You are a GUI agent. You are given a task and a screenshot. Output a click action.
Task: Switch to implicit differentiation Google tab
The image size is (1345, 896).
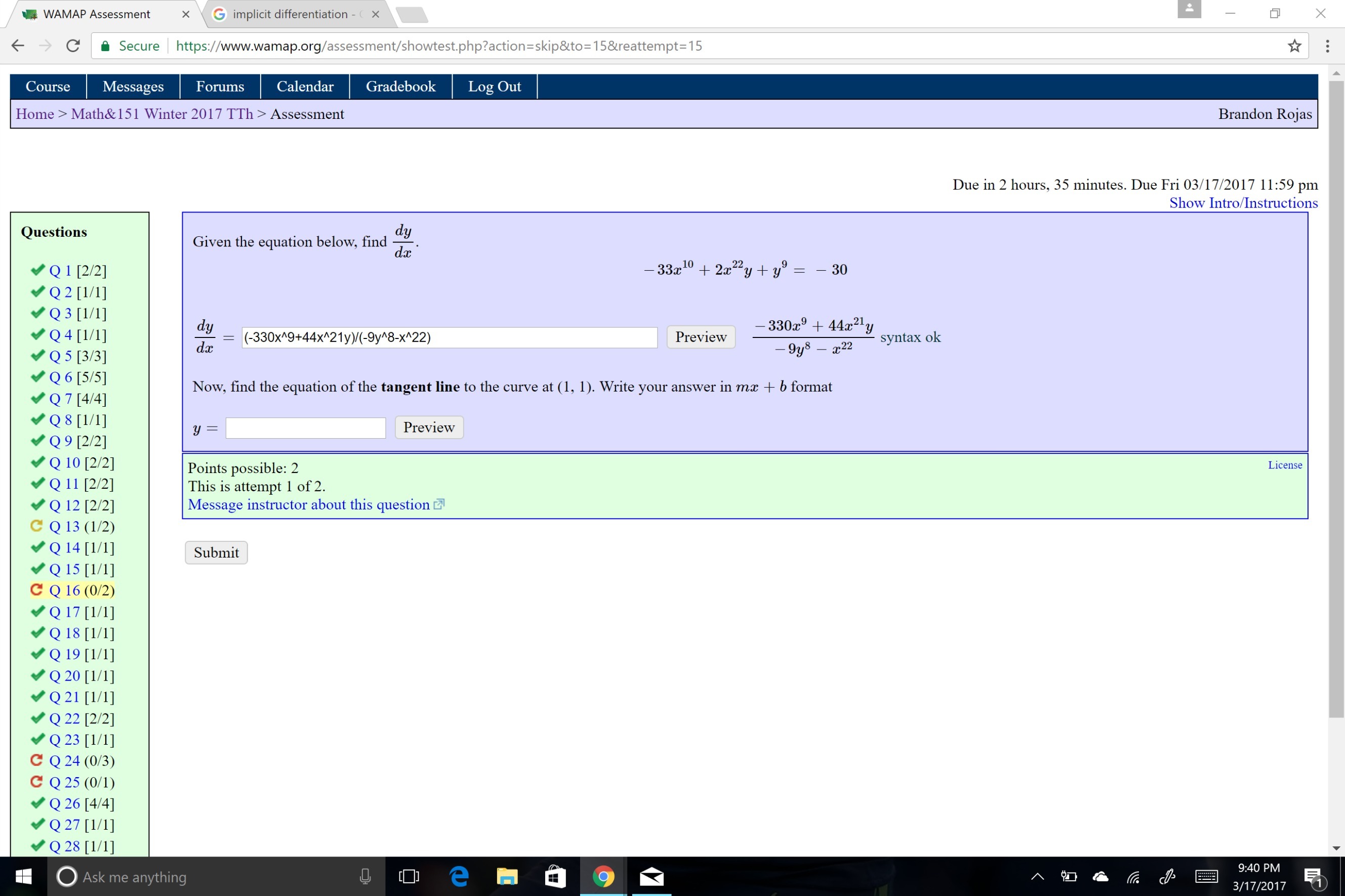click(x=290, y=14)
